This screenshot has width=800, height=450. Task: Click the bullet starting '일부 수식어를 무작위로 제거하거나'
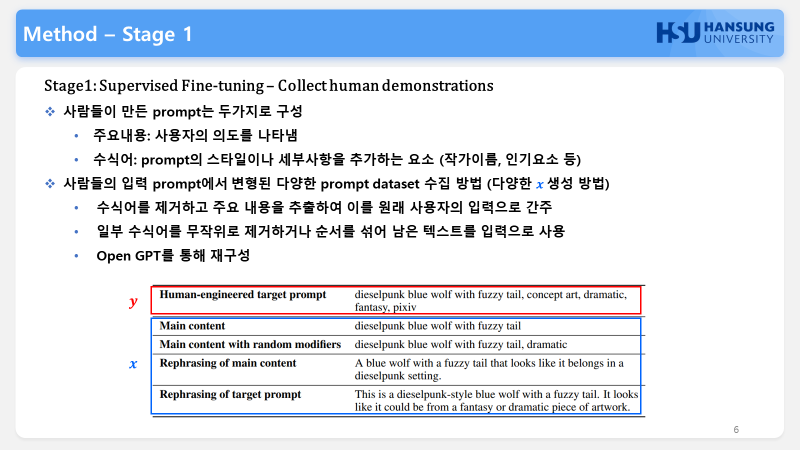pos(331,231)
